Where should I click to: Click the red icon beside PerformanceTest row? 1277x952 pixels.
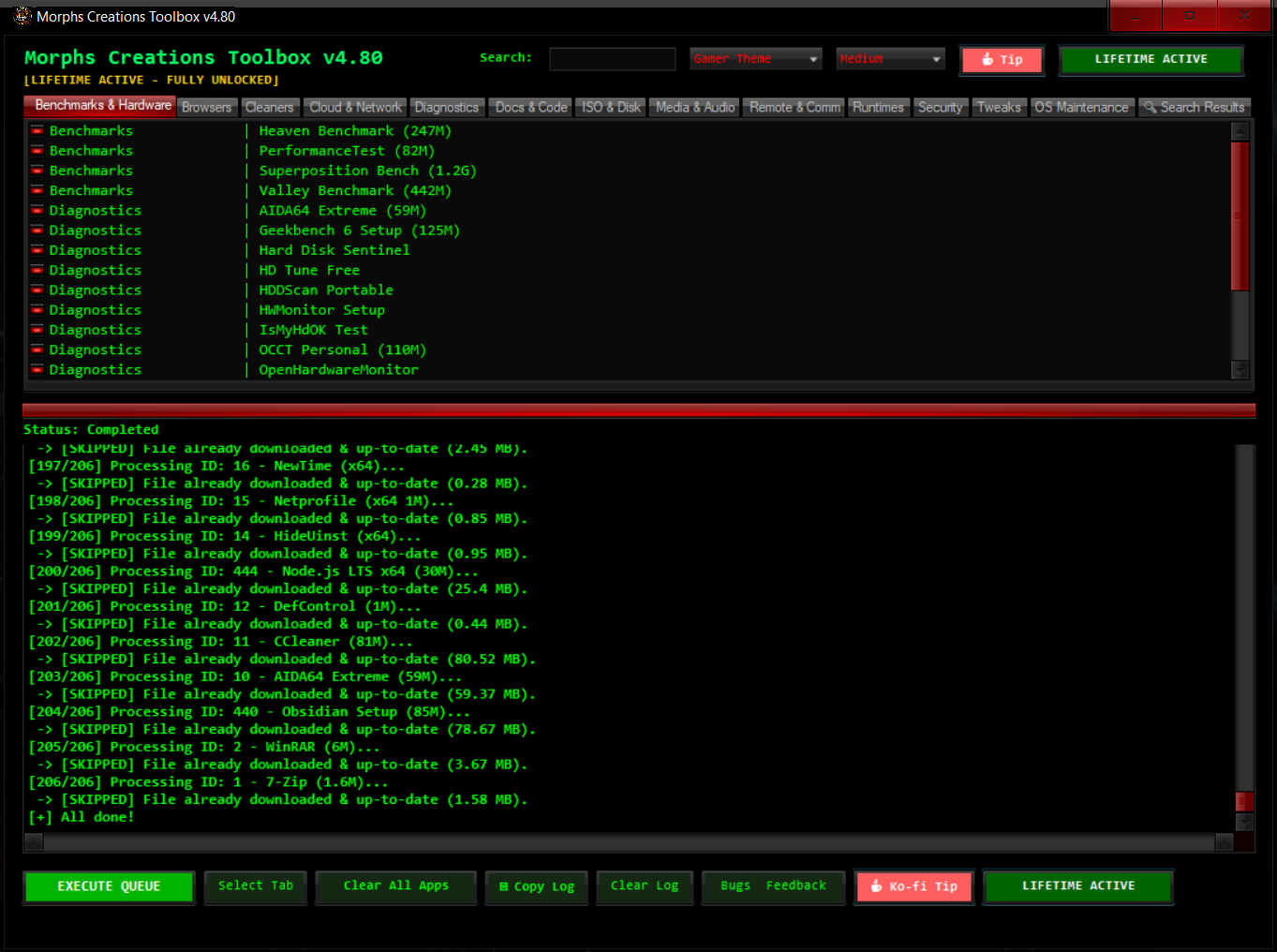[x=37, y=151]
